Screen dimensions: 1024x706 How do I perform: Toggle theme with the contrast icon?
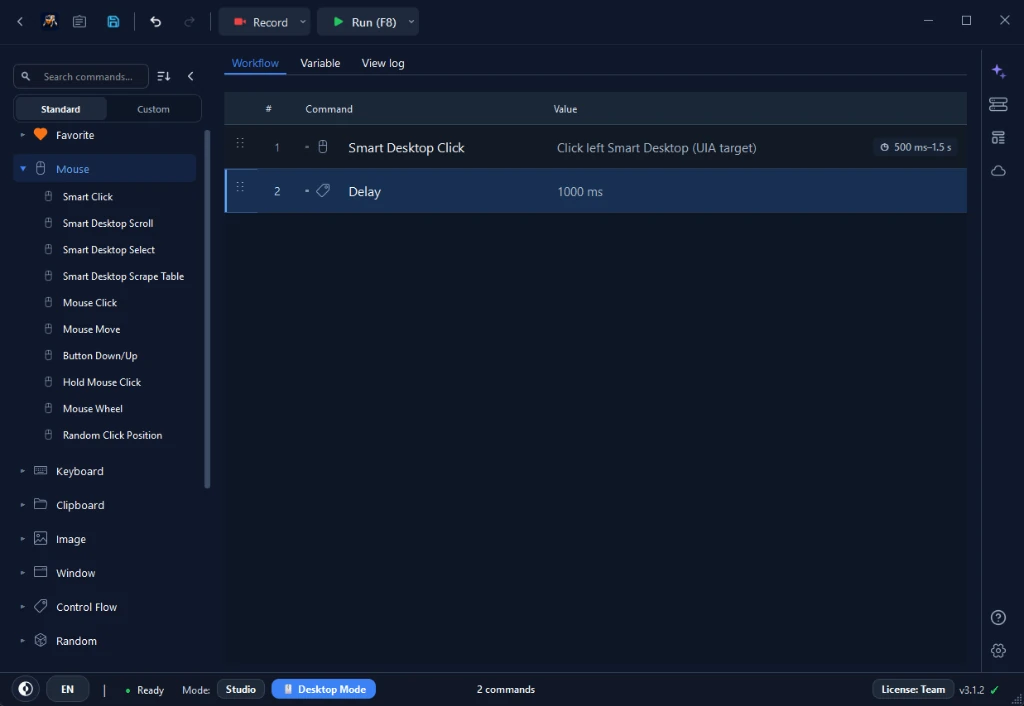pos(25,689)
